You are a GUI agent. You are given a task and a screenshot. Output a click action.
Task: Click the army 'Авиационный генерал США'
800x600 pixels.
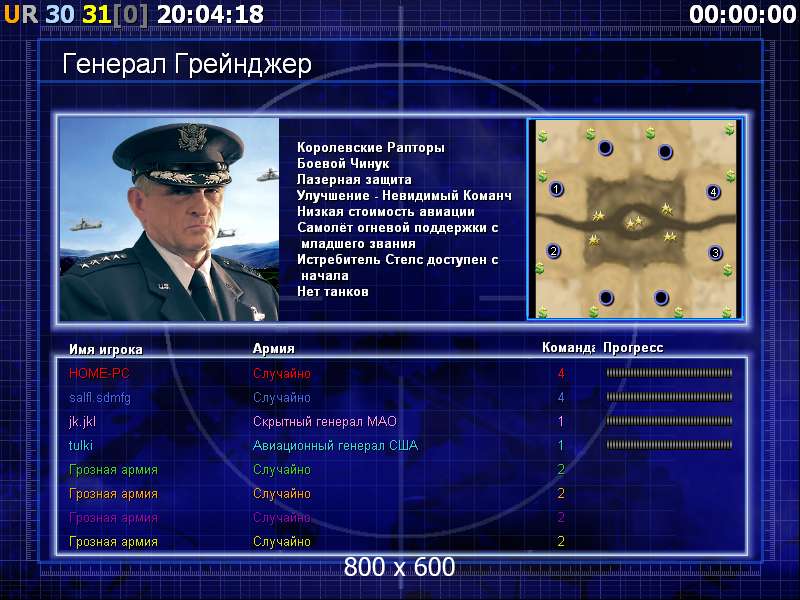336,445
